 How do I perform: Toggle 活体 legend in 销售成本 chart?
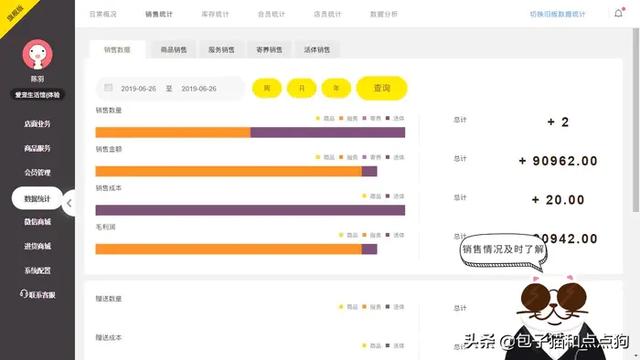click(395, 196)
